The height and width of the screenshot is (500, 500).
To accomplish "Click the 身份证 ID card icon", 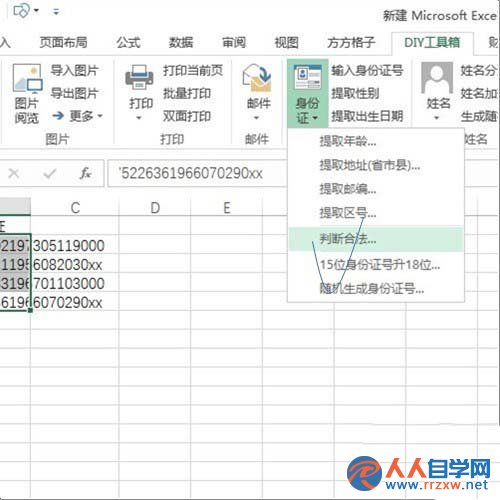I will [307, 77].
